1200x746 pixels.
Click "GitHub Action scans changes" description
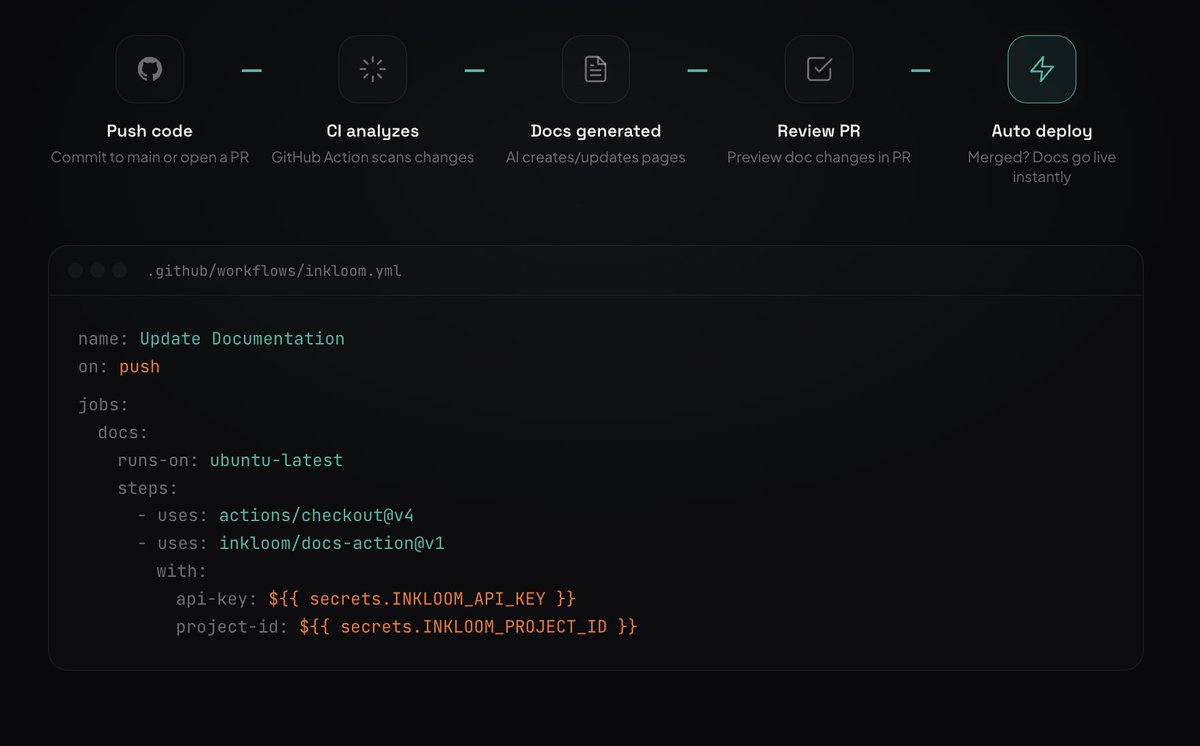[372, 157]
